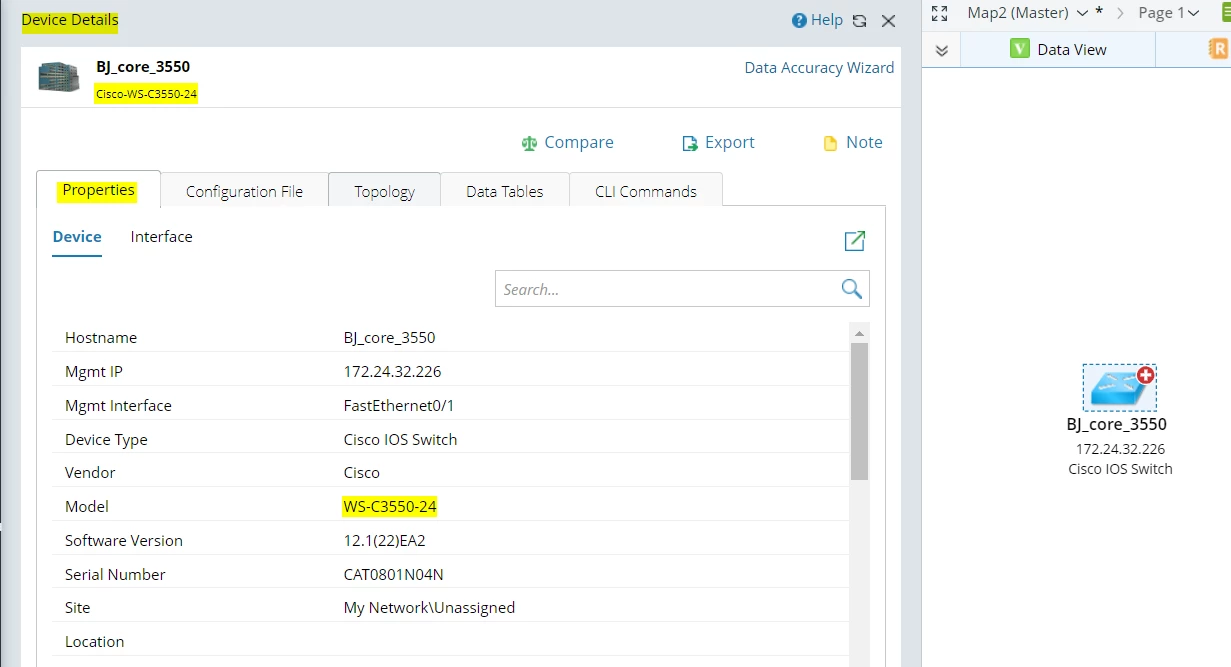Refresh the Device Details pane
Screen dimensions: 1231x667
859,21
